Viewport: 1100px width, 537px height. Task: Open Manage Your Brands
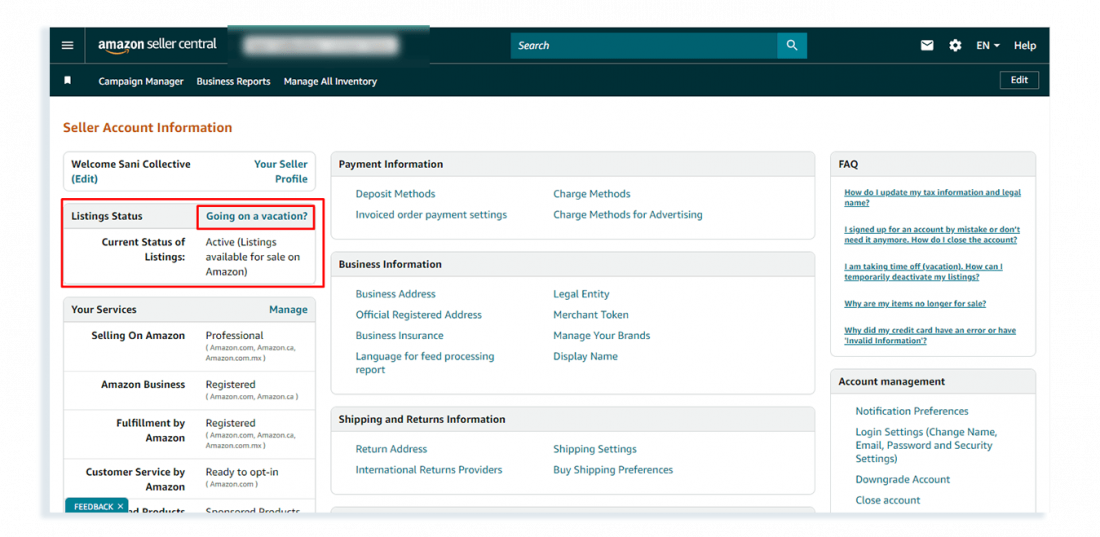pos(601,336)
